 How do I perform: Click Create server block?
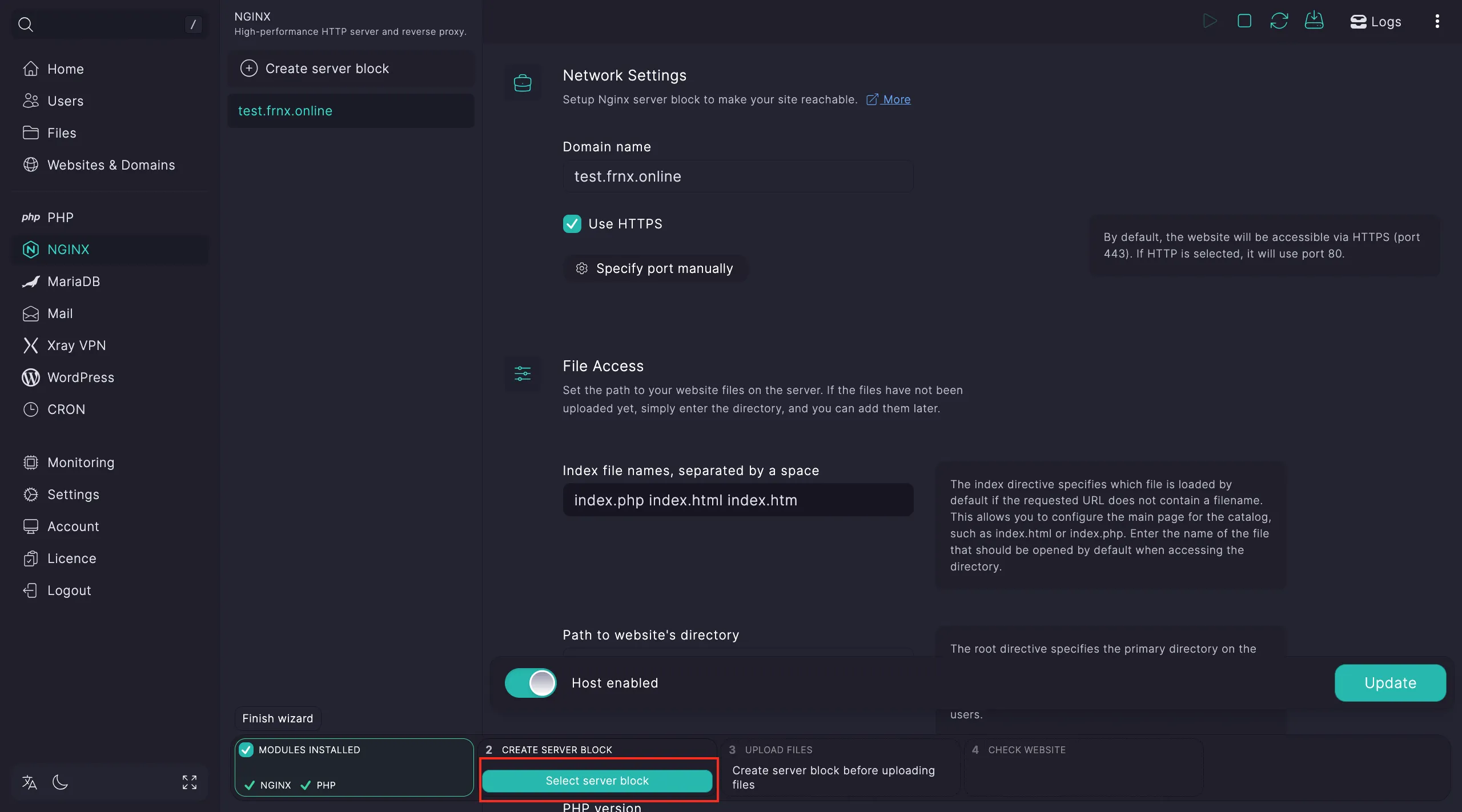click(x=351, y=69)
